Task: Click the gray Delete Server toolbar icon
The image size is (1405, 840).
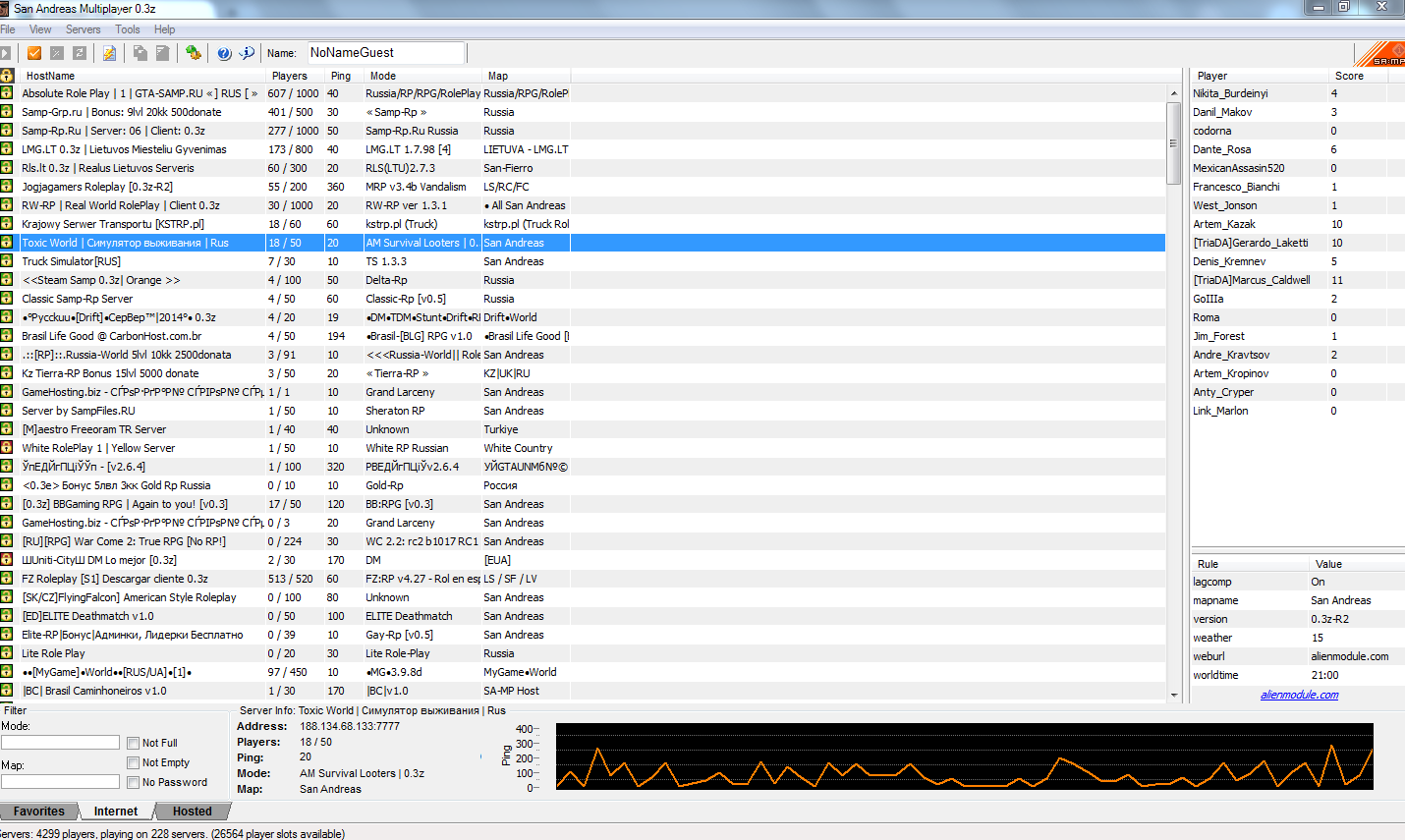Action: click(57, 53)
